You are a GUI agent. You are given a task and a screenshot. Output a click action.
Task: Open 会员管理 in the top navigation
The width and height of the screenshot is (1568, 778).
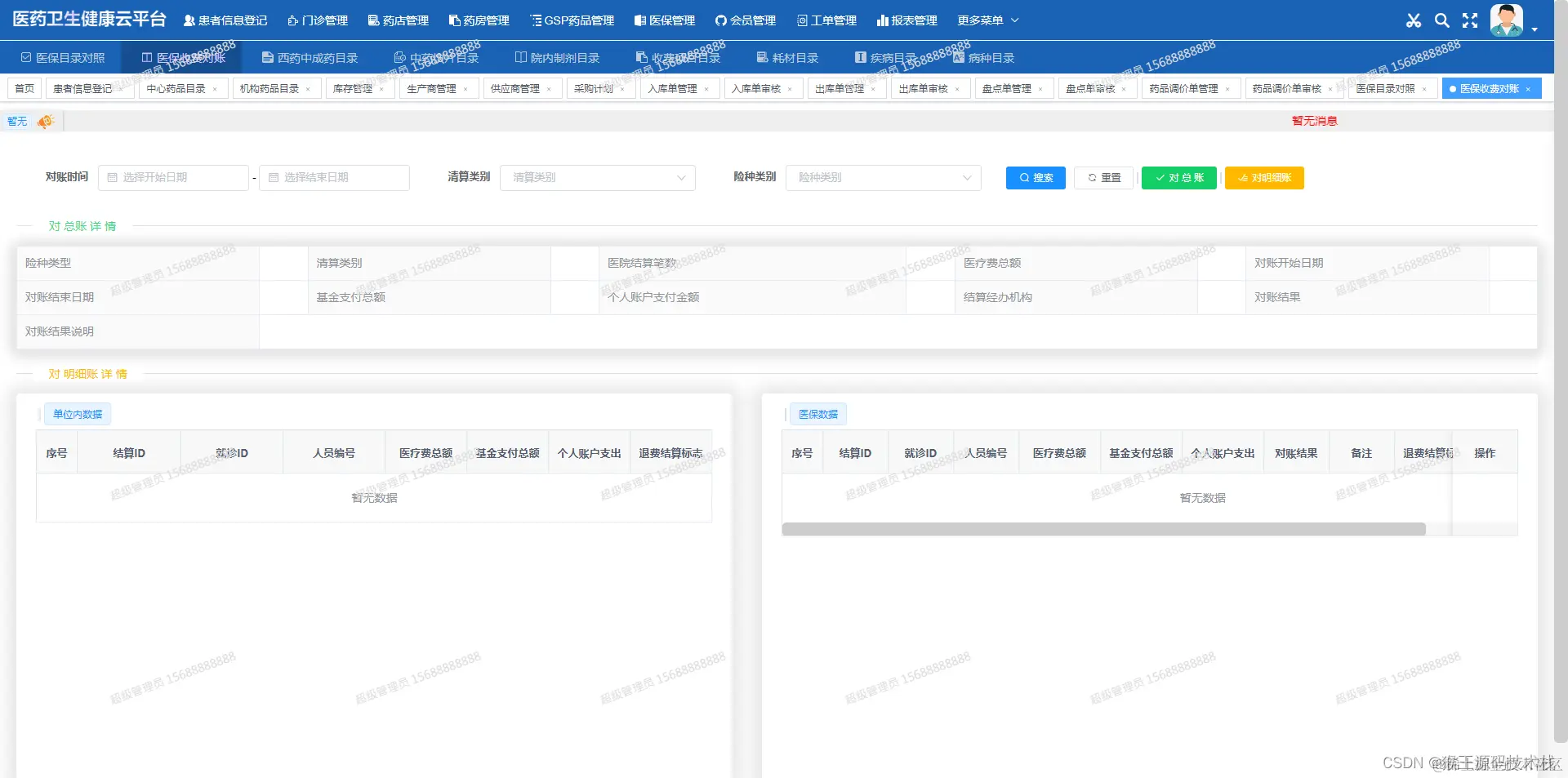pyautogui.click(x=746, y=20)
